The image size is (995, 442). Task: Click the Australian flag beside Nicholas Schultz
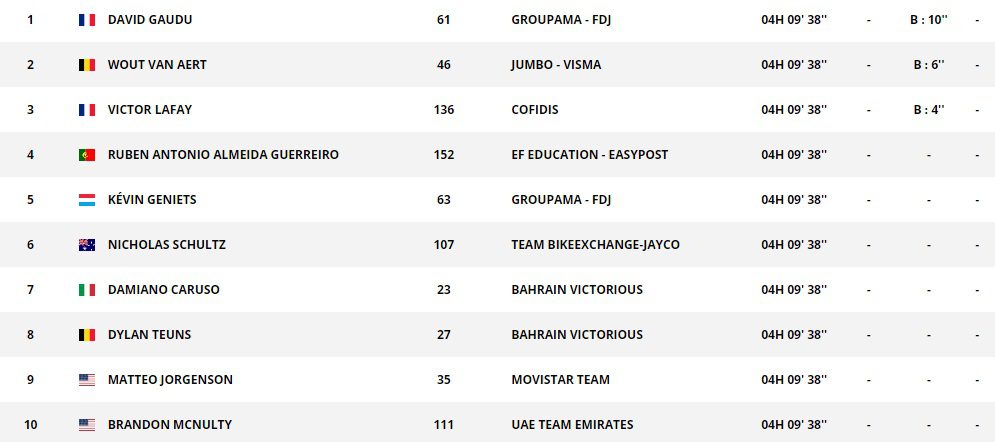[87, 245]
